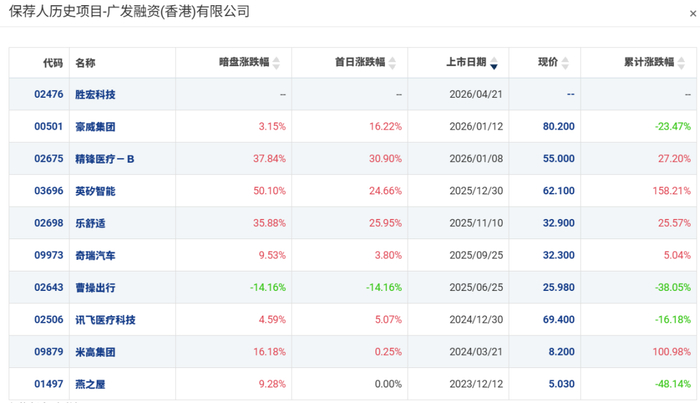Open 乐舒适 stock page

click(x=90, y=223)
